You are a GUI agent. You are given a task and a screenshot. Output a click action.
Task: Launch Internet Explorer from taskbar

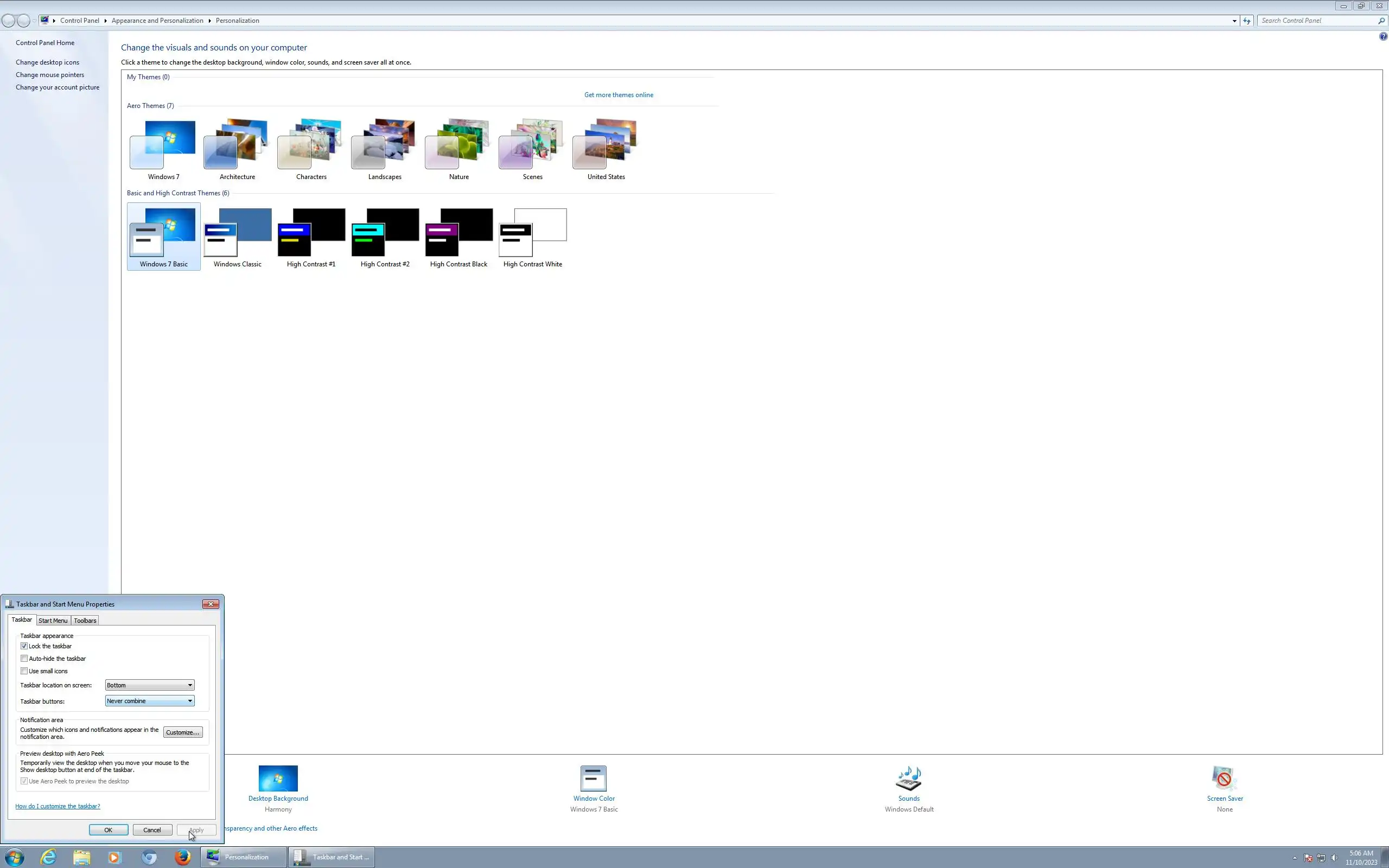coord(49,857)
